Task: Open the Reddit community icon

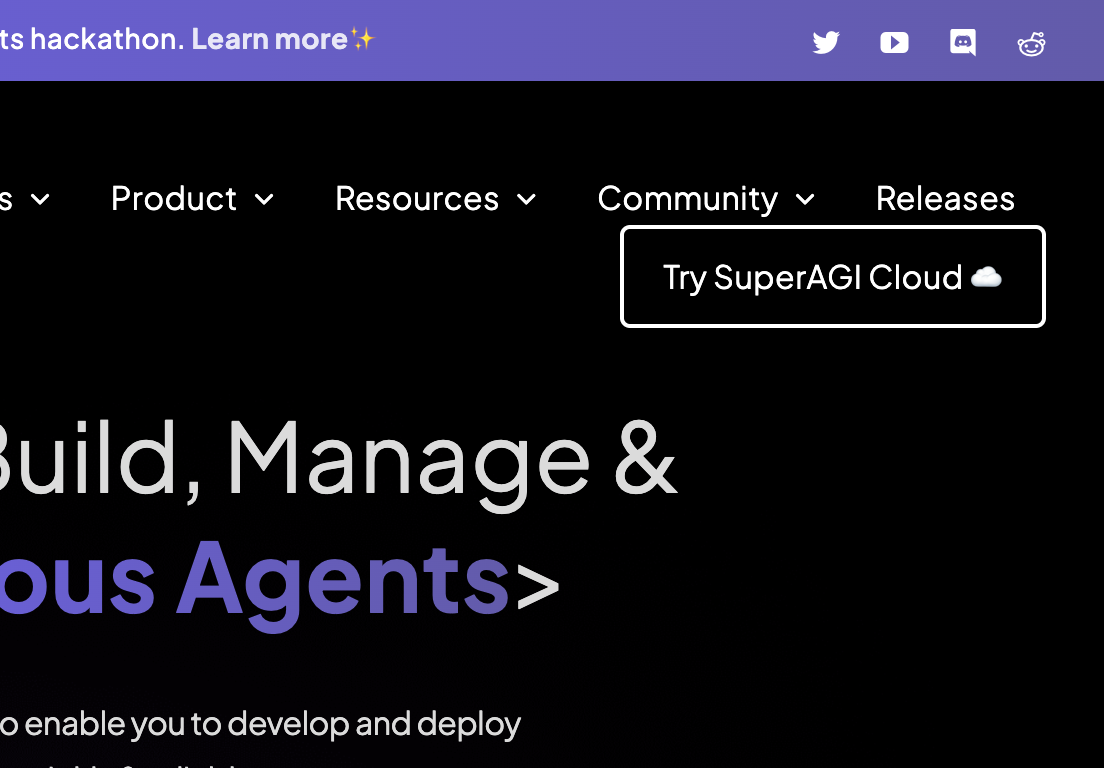Action: pyautogui.click(x=1031, y=44)
